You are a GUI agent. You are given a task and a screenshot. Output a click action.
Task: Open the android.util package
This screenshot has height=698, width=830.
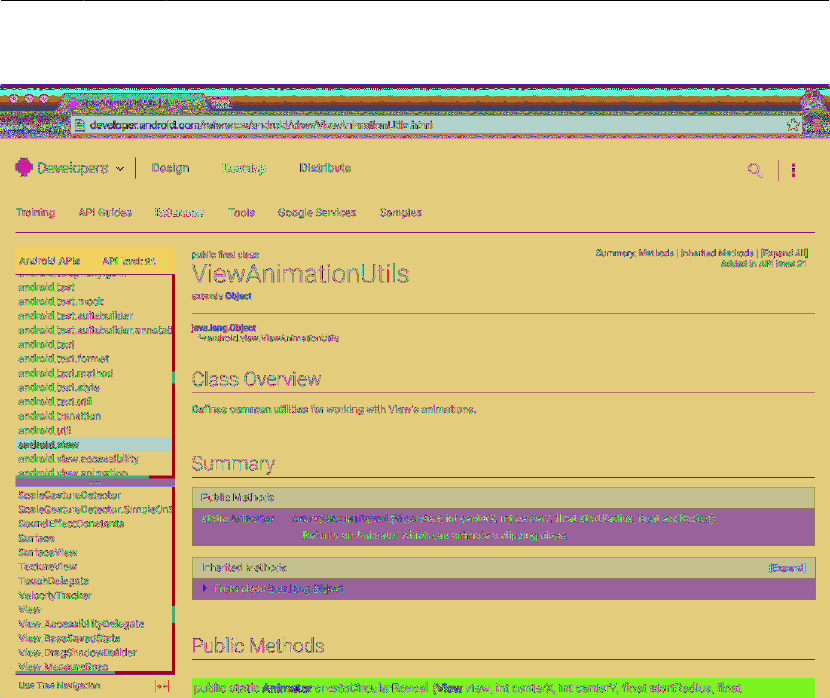44,430
